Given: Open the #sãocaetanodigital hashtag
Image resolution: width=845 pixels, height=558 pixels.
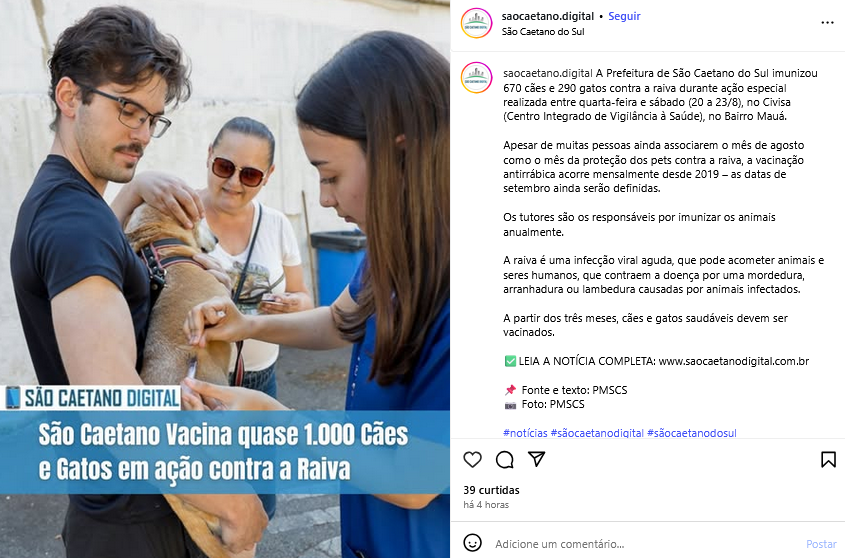Looking at the screenshot, I should [597, 432].
